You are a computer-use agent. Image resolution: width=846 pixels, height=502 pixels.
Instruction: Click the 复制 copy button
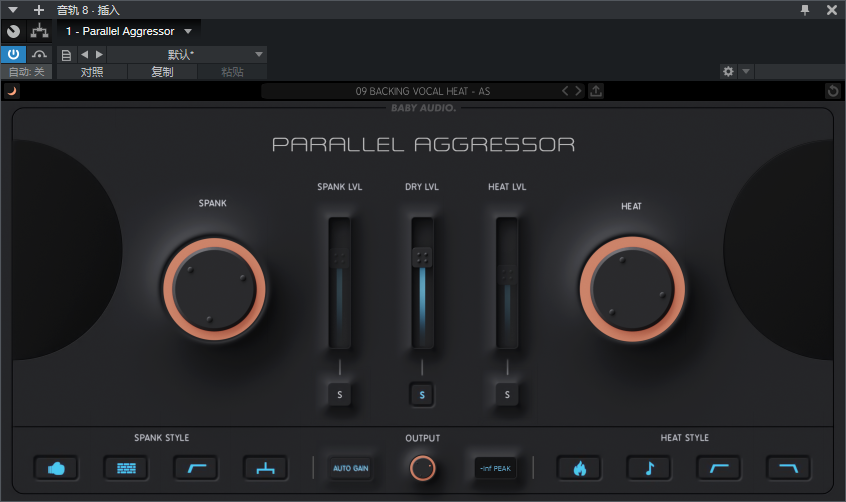[x=162, y=72]
